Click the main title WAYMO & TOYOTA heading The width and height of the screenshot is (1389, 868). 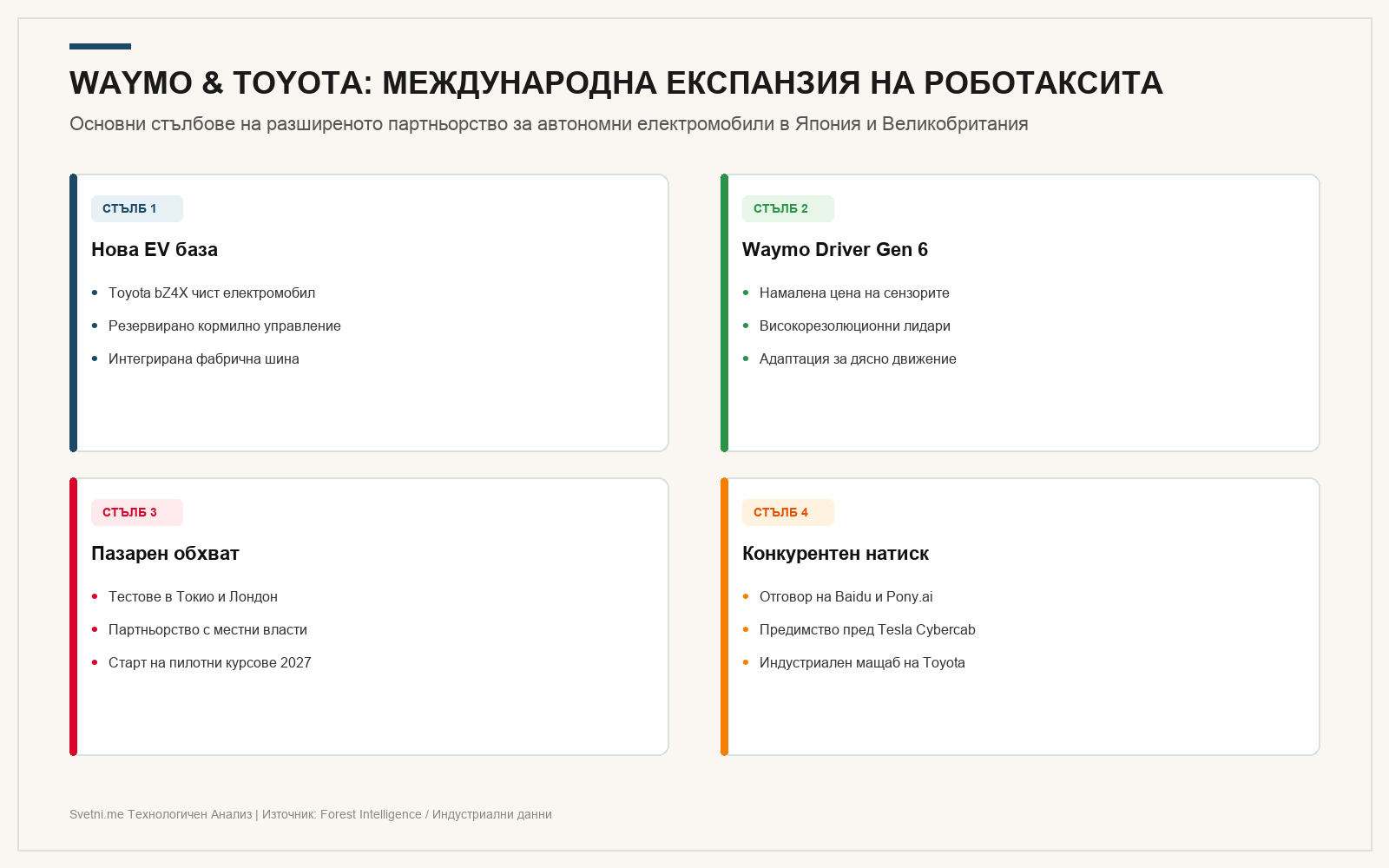(616, 83)
